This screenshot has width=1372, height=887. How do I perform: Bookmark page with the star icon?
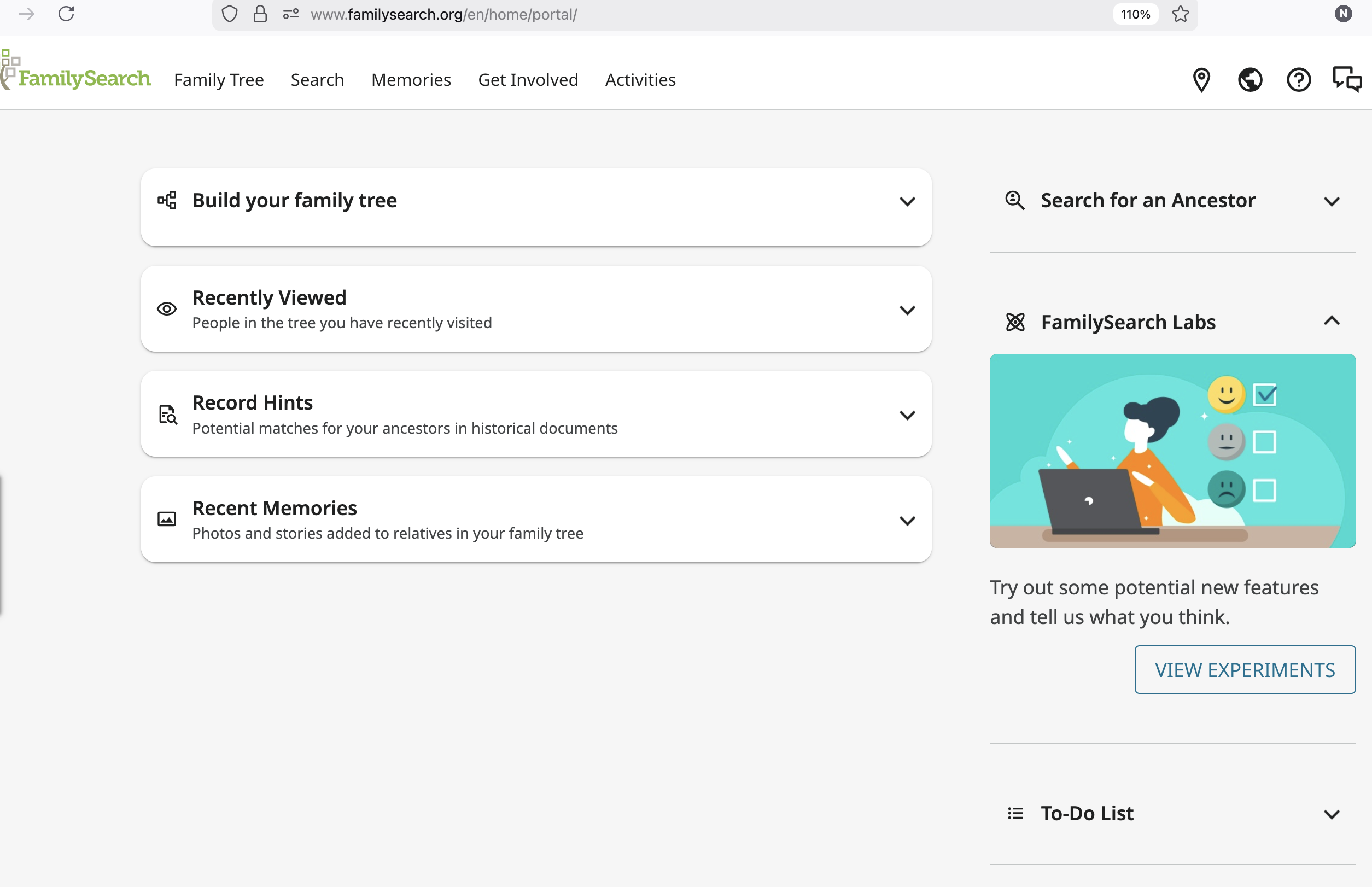[x=1180, y=14]
